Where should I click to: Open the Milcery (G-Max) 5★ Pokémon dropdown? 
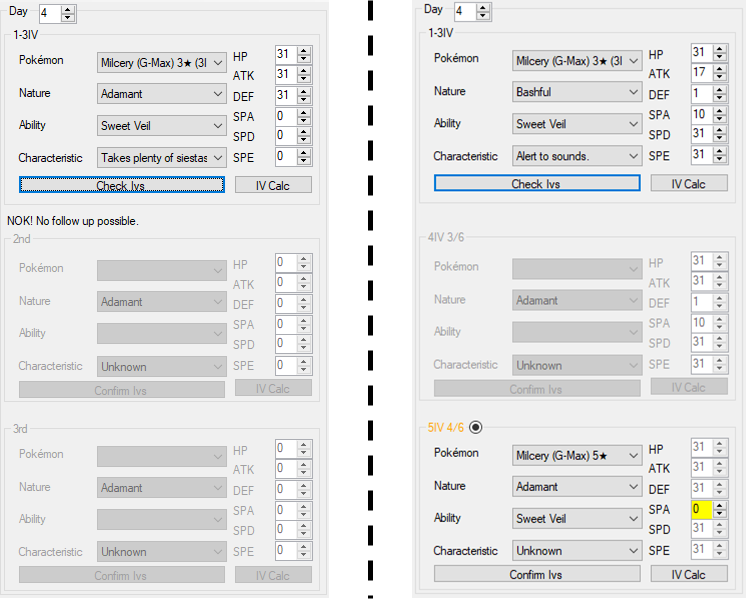pos(576,456)
